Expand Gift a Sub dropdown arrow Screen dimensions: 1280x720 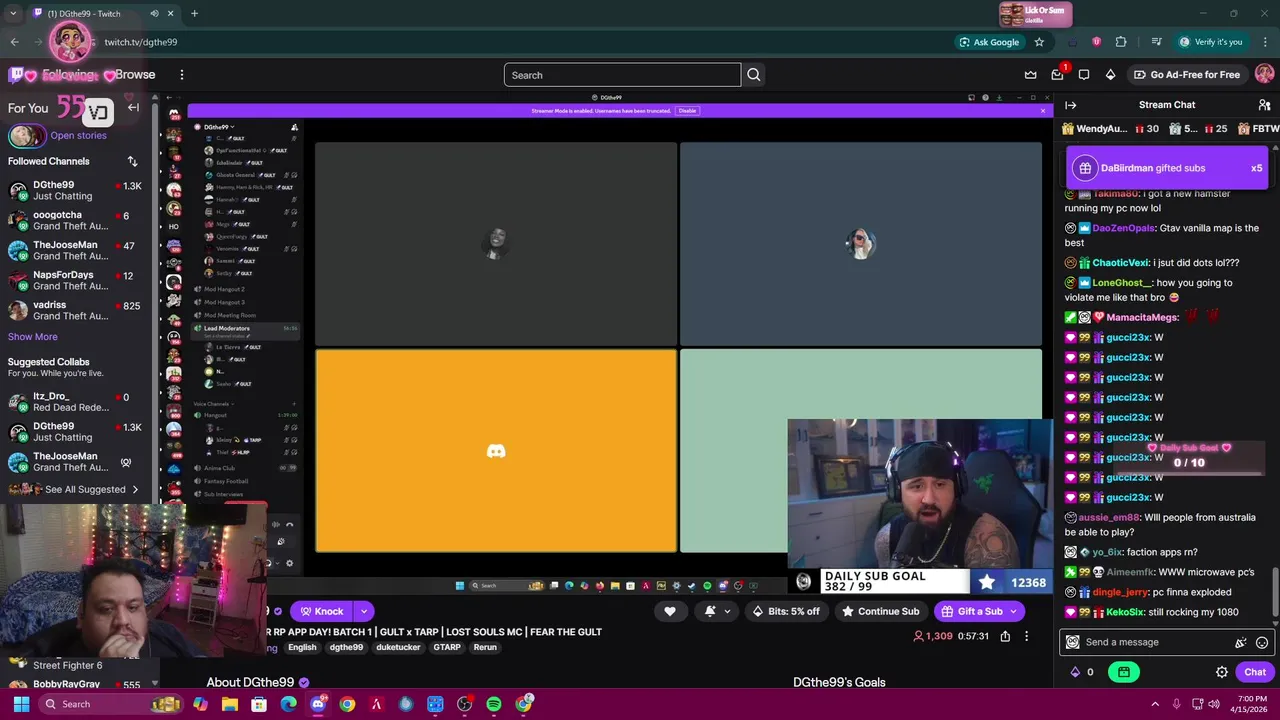(x=1013, y=611)
